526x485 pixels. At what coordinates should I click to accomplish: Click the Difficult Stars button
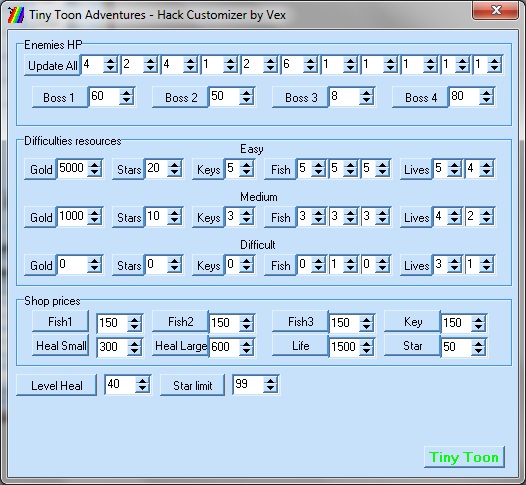(128, 265)
